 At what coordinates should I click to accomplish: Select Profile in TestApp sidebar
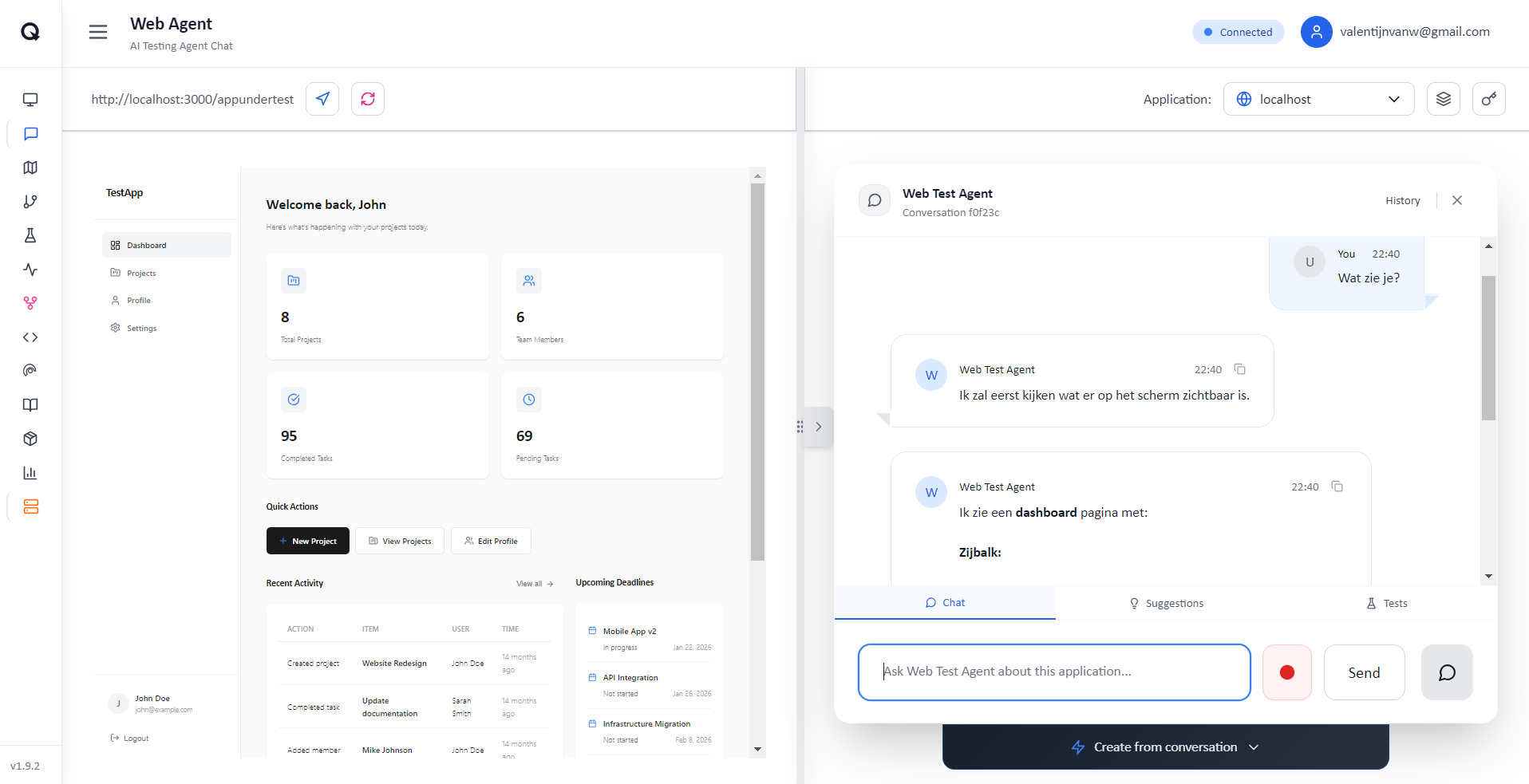pyautogui.click(x=167, y=301)
